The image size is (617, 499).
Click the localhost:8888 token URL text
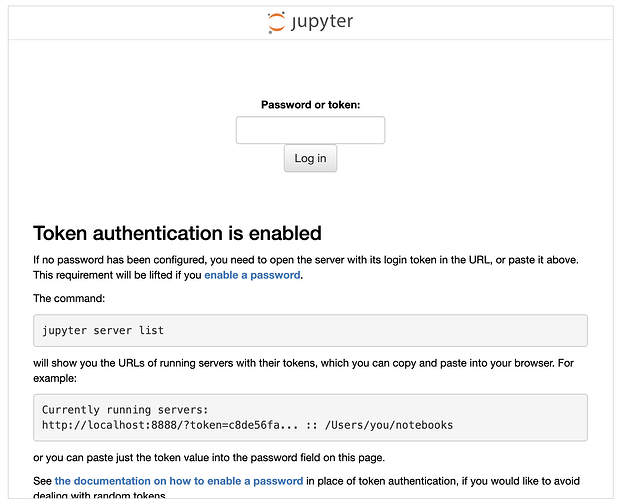(170, 425)
